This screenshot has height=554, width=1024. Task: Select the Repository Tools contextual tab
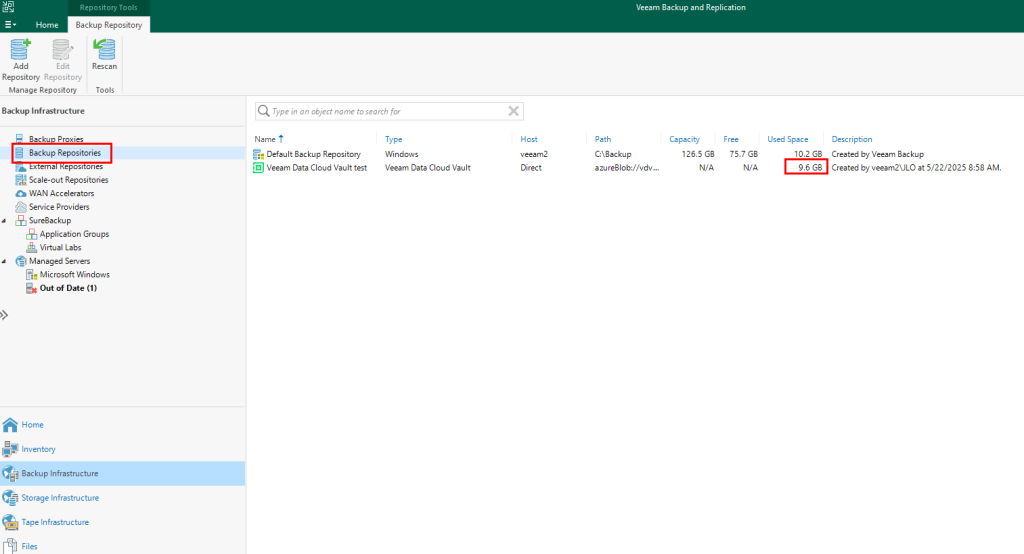point(108,8)
